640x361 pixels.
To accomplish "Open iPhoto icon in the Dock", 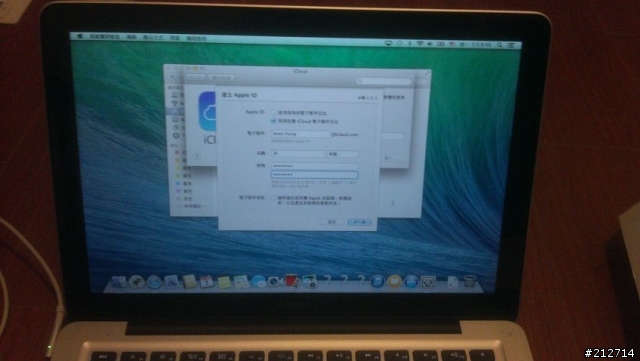I will (310, 281).
